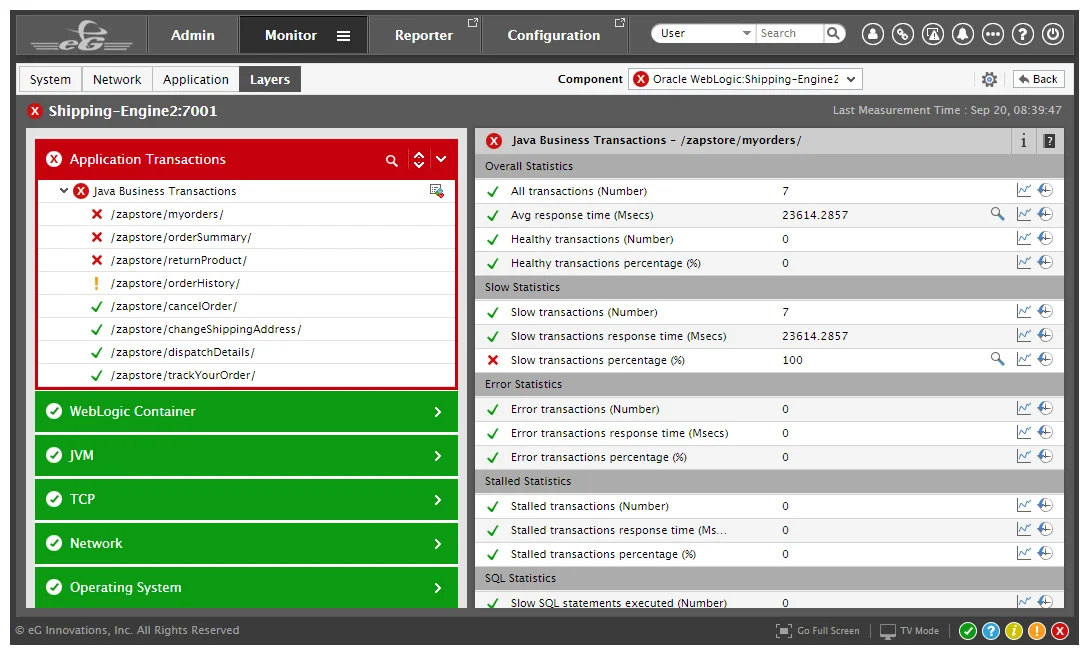The width and height of the screenshot is (1089, 655).
Task: Select /zapstore/changeShippingAddress/ transaction
Action: click(206, 329)
